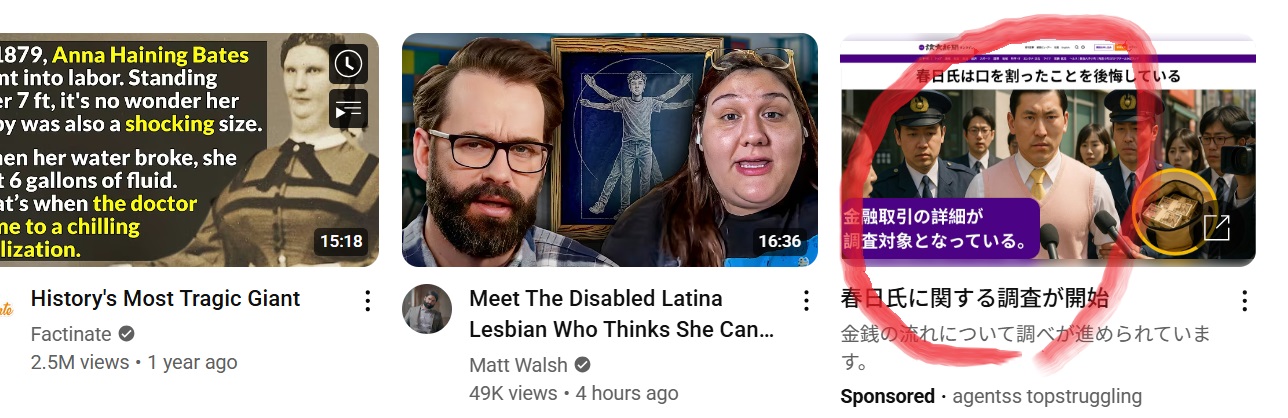
Task: Click the external link icon on ad thumbnail
Action: tap(1217, 228)
